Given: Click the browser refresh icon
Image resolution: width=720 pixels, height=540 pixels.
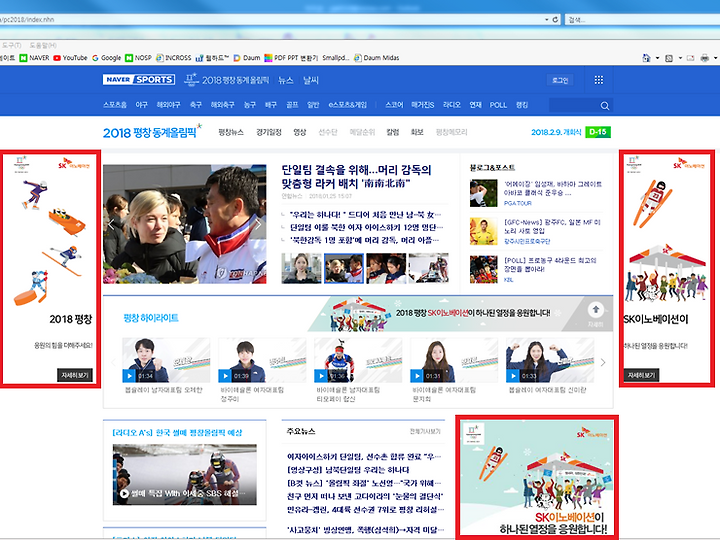Looking at the screenshot, I should (x=555, y=20).
